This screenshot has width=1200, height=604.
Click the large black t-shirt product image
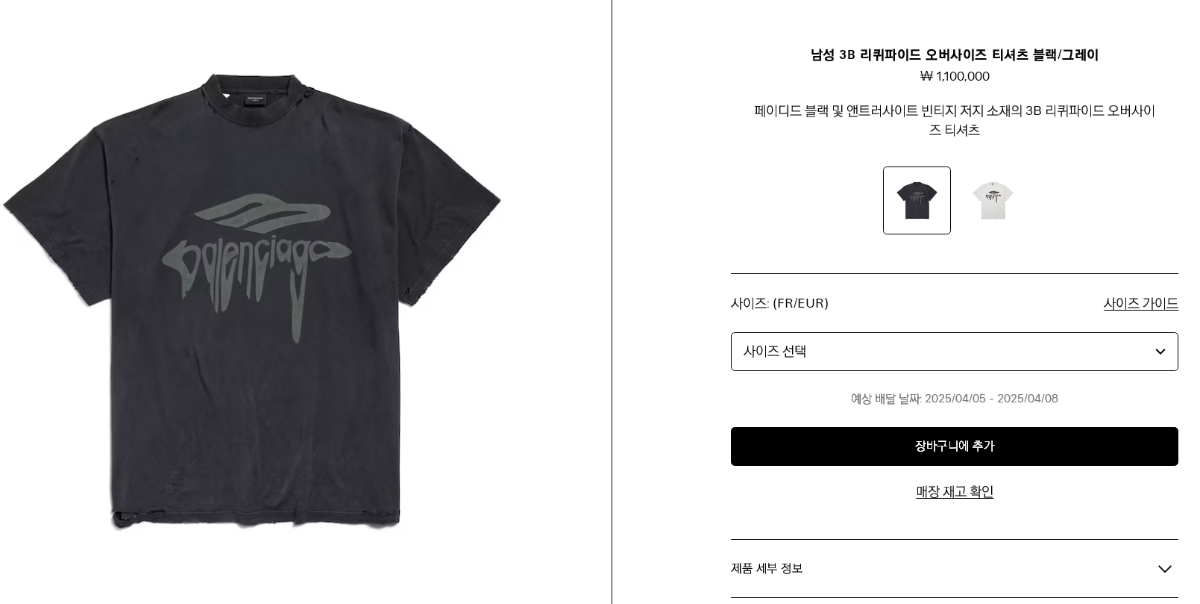coord(252,300)
